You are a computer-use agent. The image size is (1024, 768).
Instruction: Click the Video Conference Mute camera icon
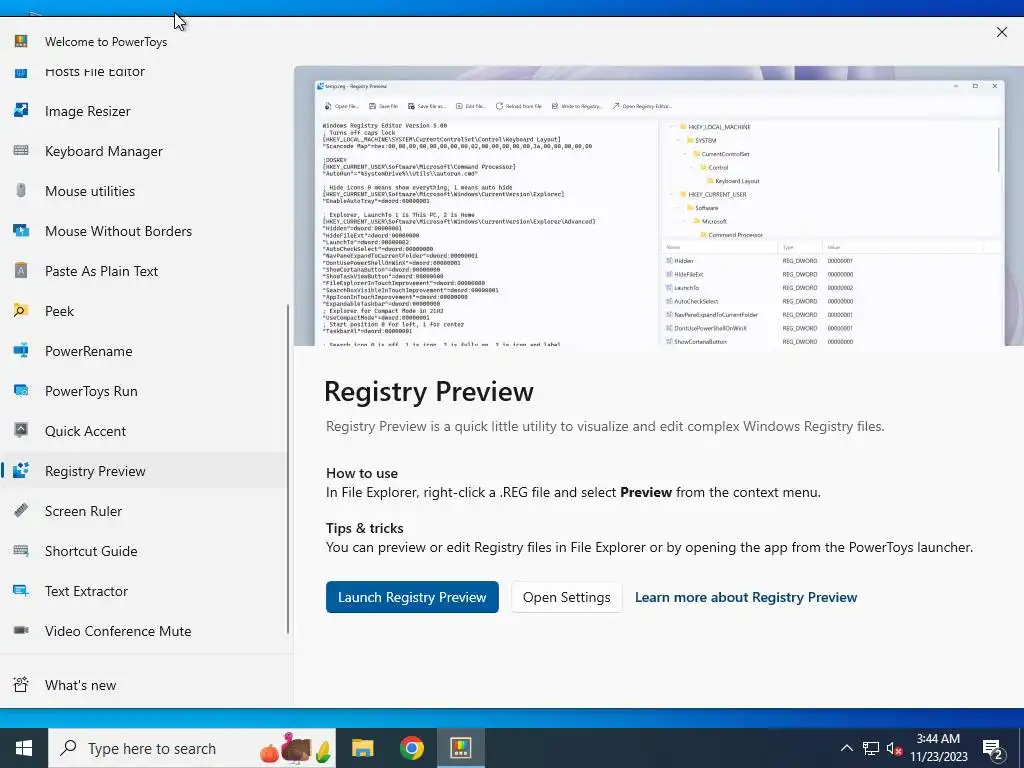pos(21,630)
